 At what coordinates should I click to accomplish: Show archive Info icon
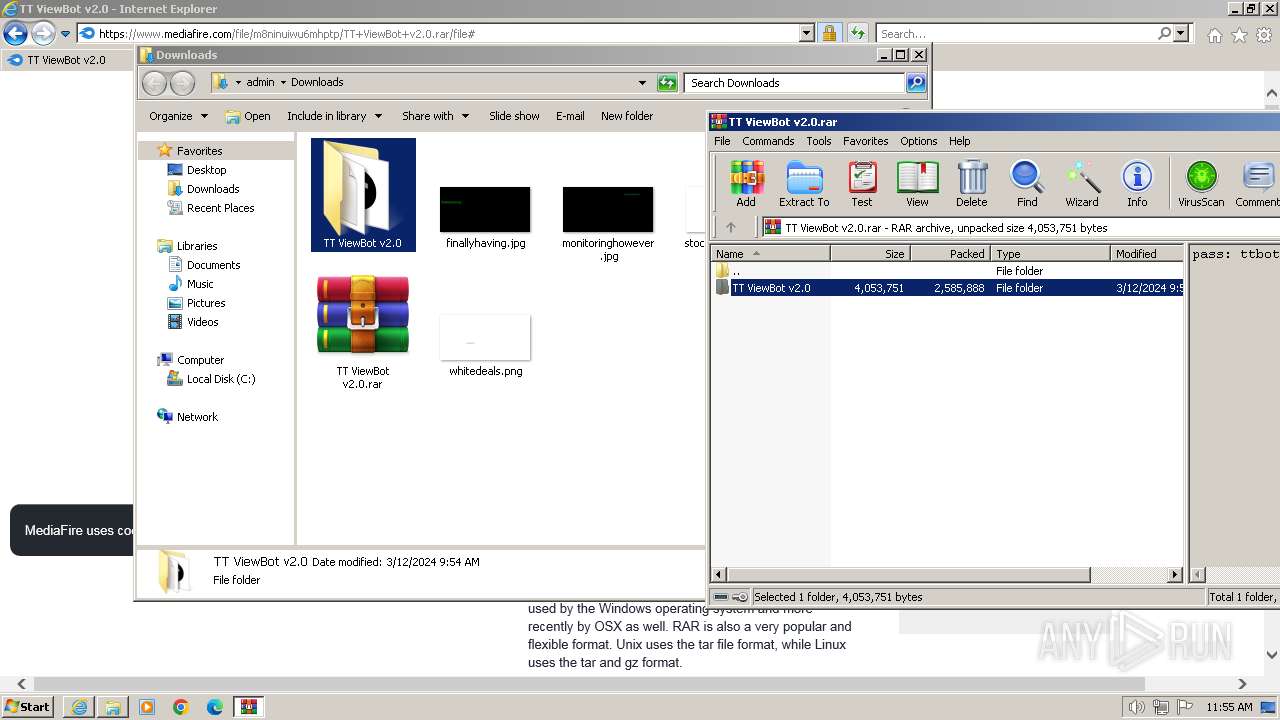(x=1137, y=184)
